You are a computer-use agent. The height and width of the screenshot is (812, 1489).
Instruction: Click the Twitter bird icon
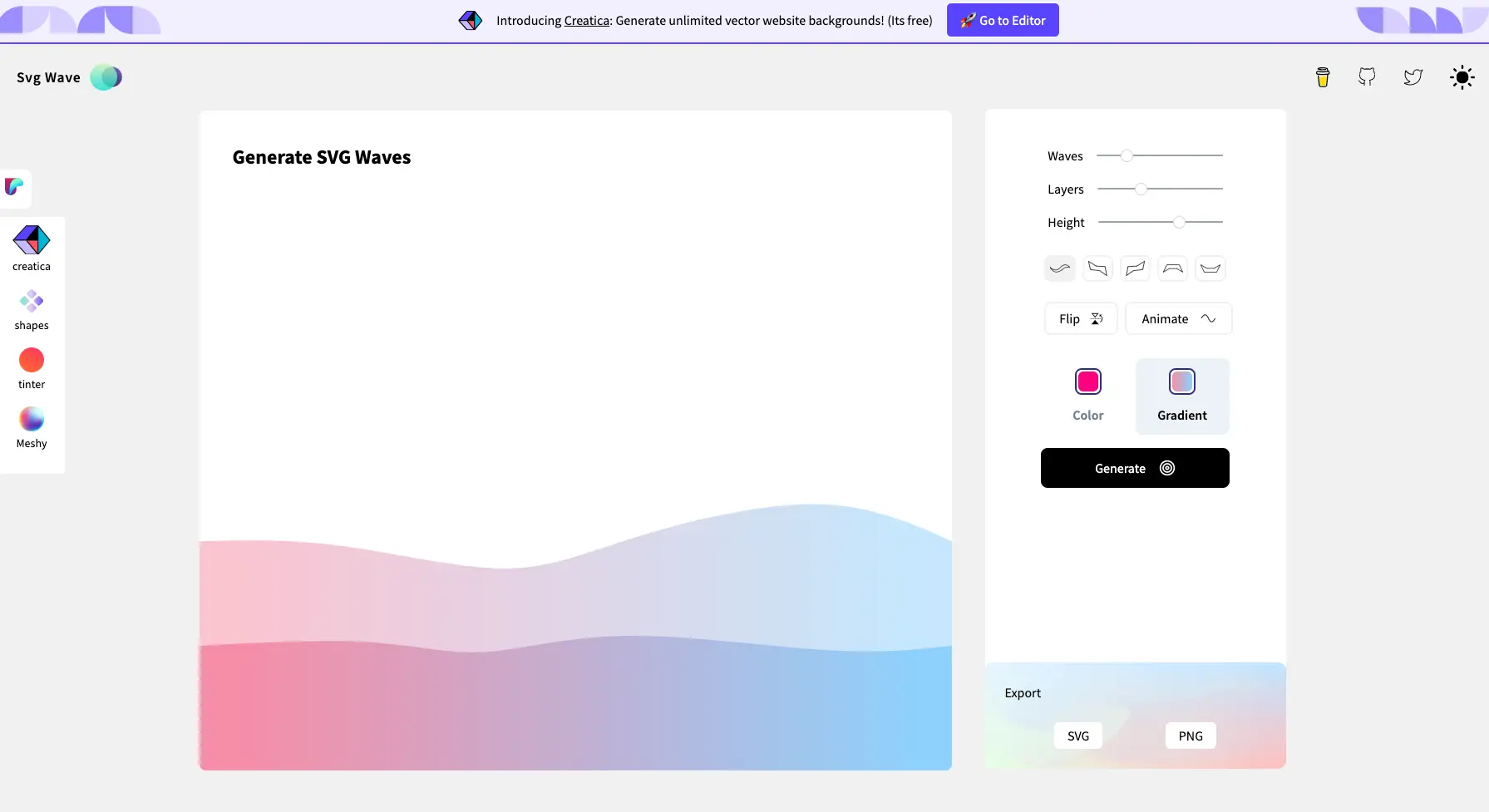point(1413,77)
